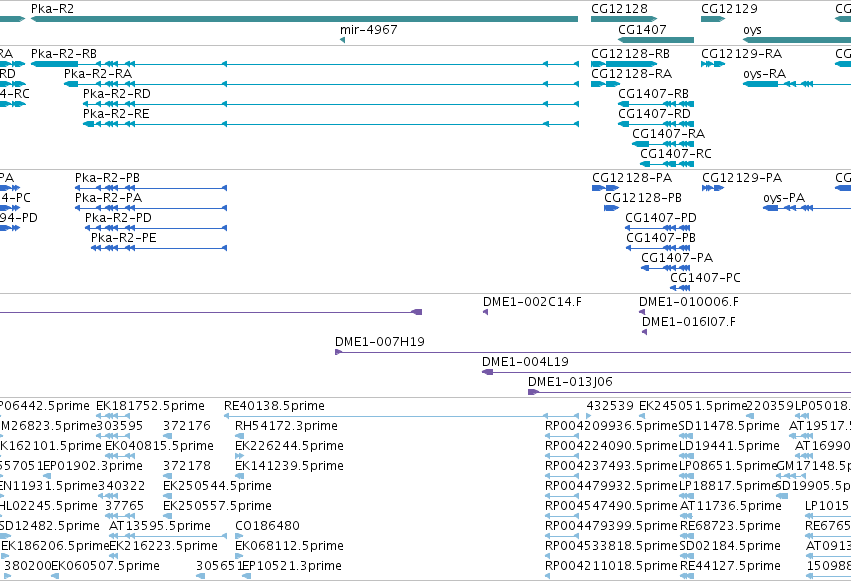Select transcript Pka-R2-RD

point(331,104)
